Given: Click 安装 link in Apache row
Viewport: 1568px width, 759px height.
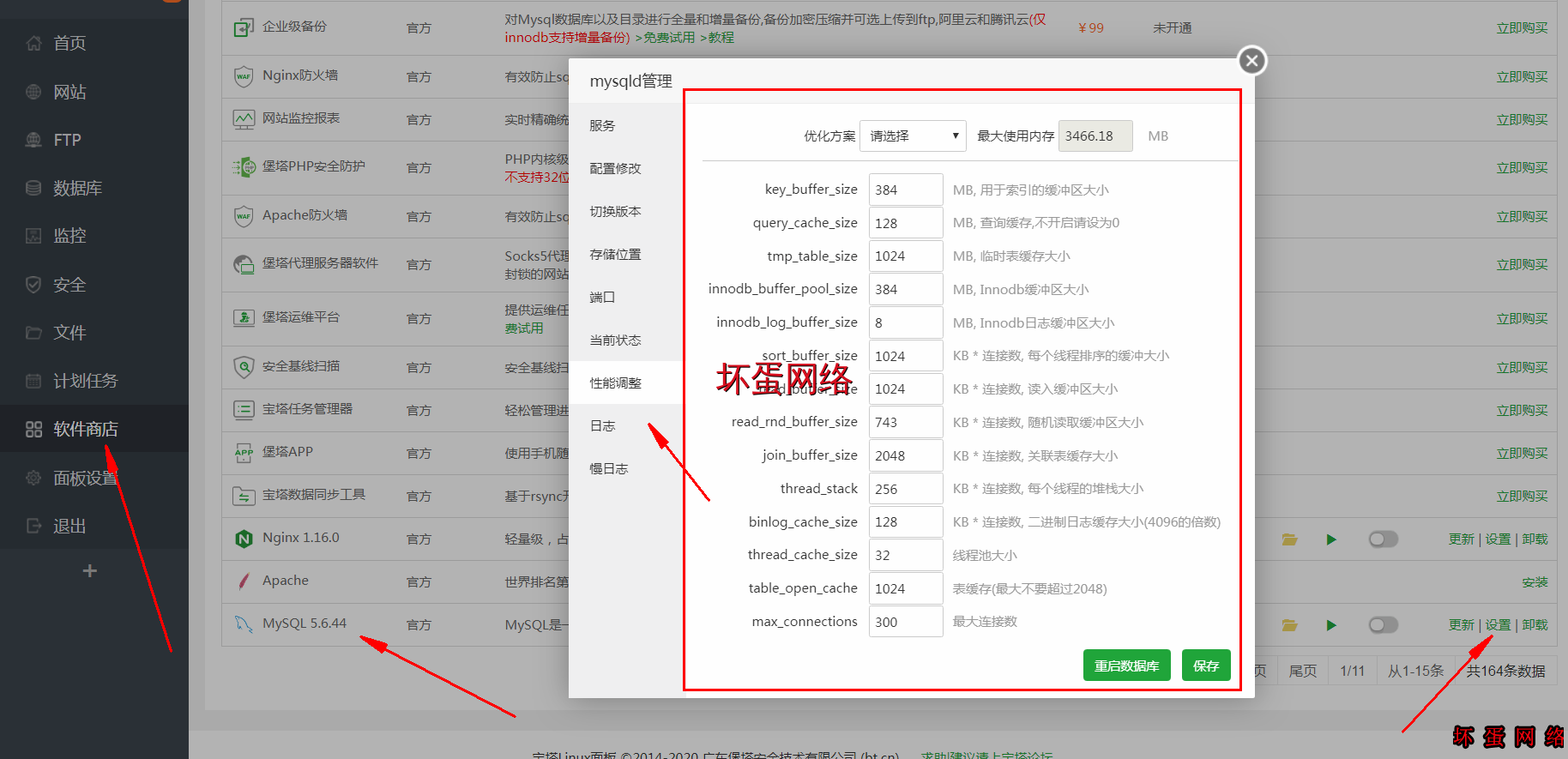Looking at the screenshot, I should (1535, 582).
